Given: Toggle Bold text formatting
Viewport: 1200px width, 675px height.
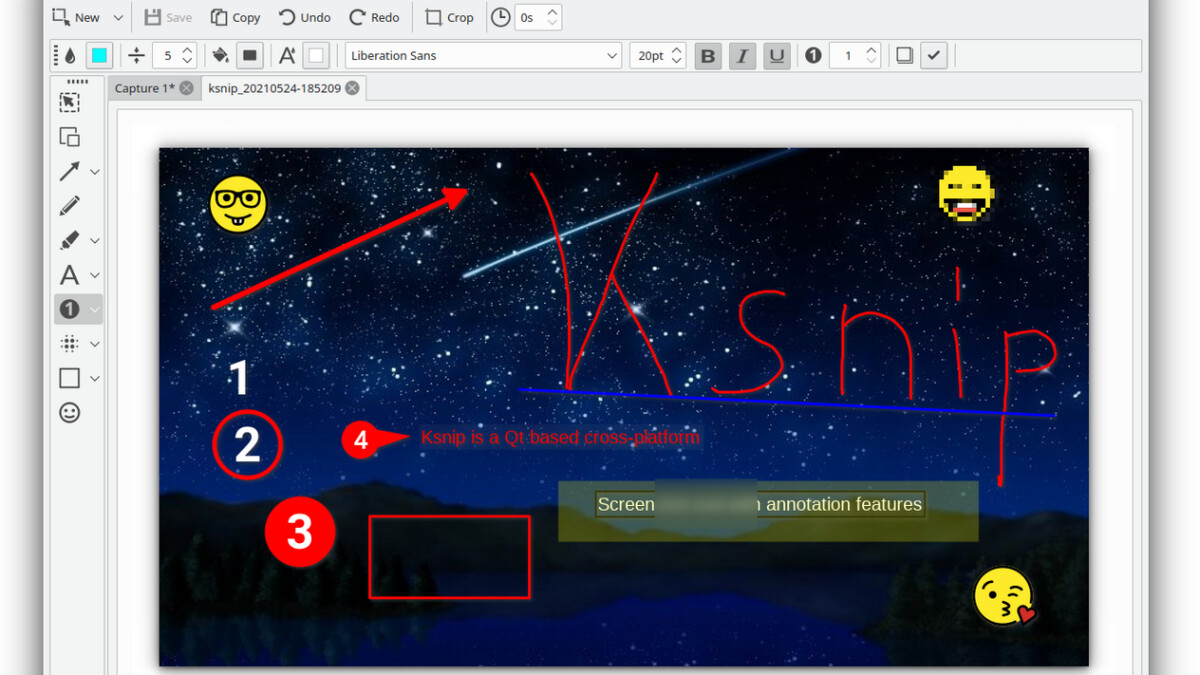Looking at the screenshot, I should 708,56.
